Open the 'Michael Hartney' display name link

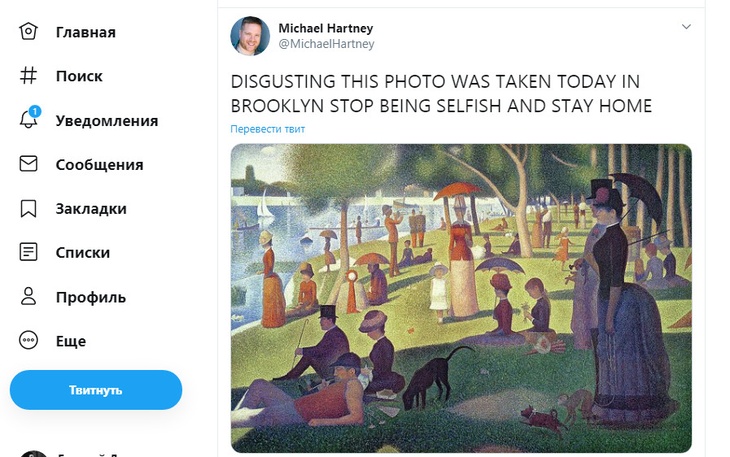[x=325, y=28]
